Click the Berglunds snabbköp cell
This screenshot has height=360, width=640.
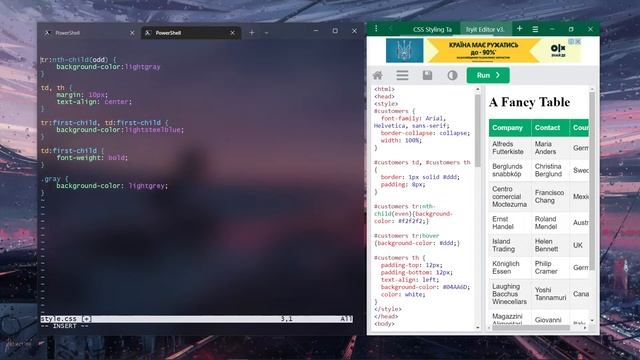pyautogui.click(x=510, y=170)
